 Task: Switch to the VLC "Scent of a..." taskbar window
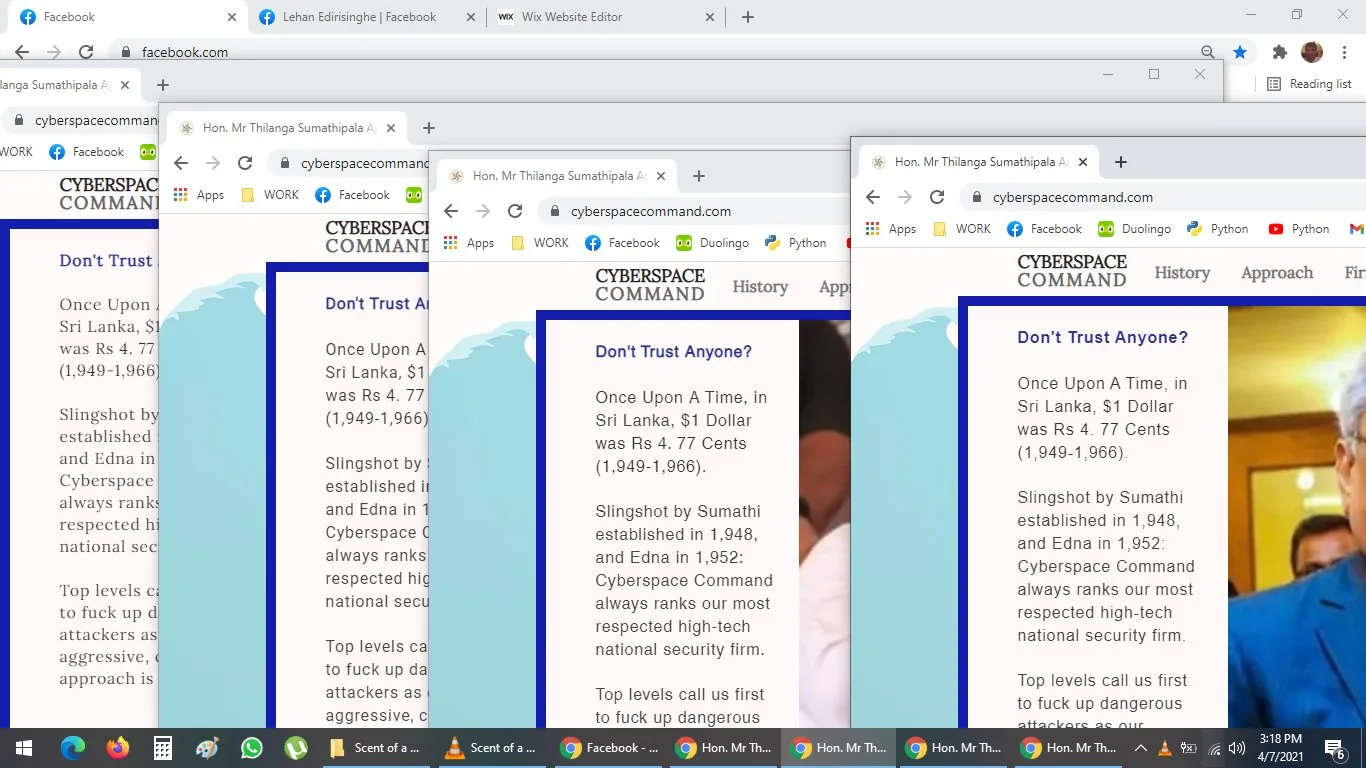point(491,748)
